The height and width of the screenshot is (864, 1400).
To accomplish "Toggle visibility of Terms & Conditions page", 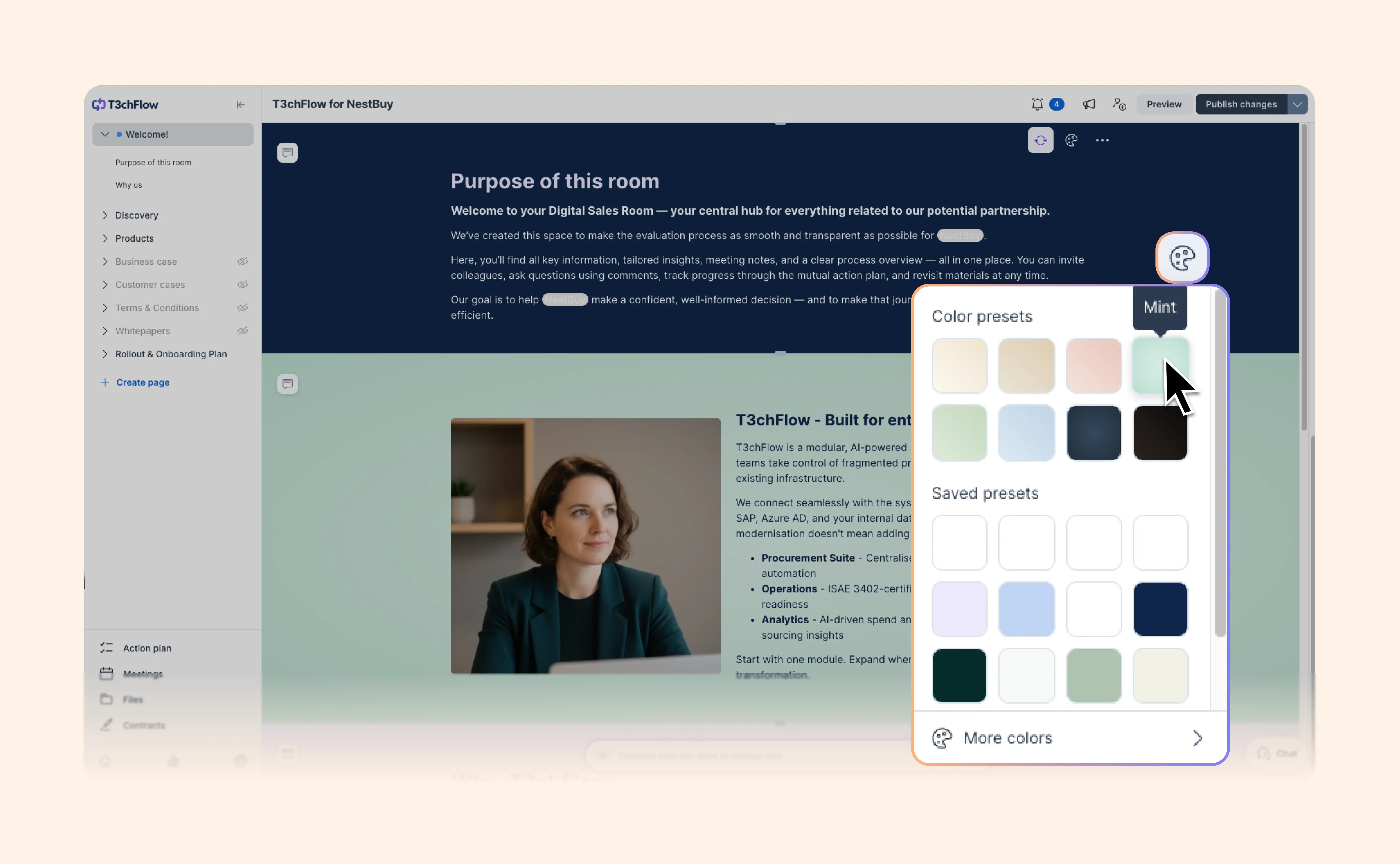I will [x=243, y=307].
